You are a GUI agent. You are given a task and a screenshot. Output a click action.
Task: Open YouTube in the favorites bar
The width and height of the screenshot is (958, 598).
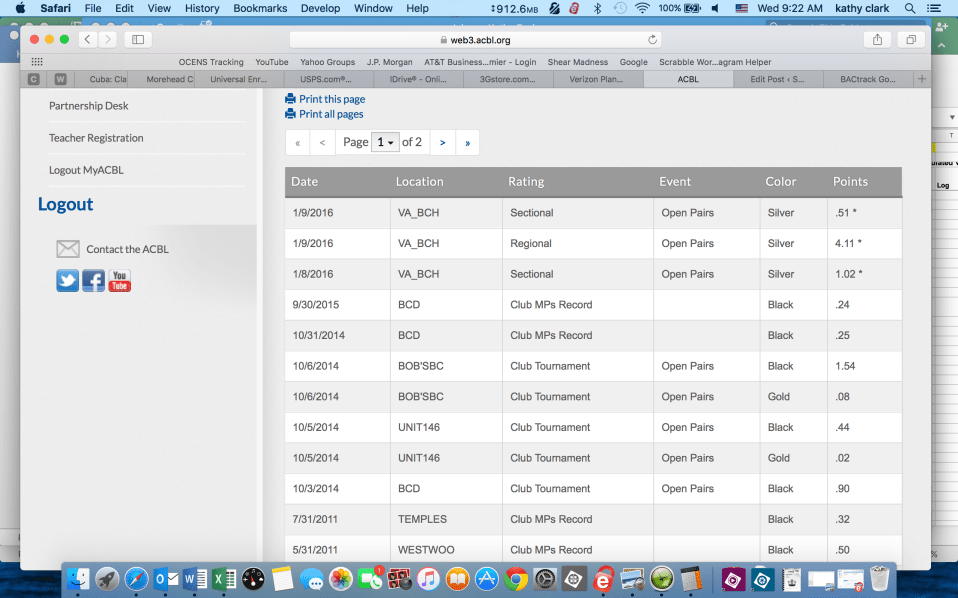pyautogui.click(x=271, y=62)
